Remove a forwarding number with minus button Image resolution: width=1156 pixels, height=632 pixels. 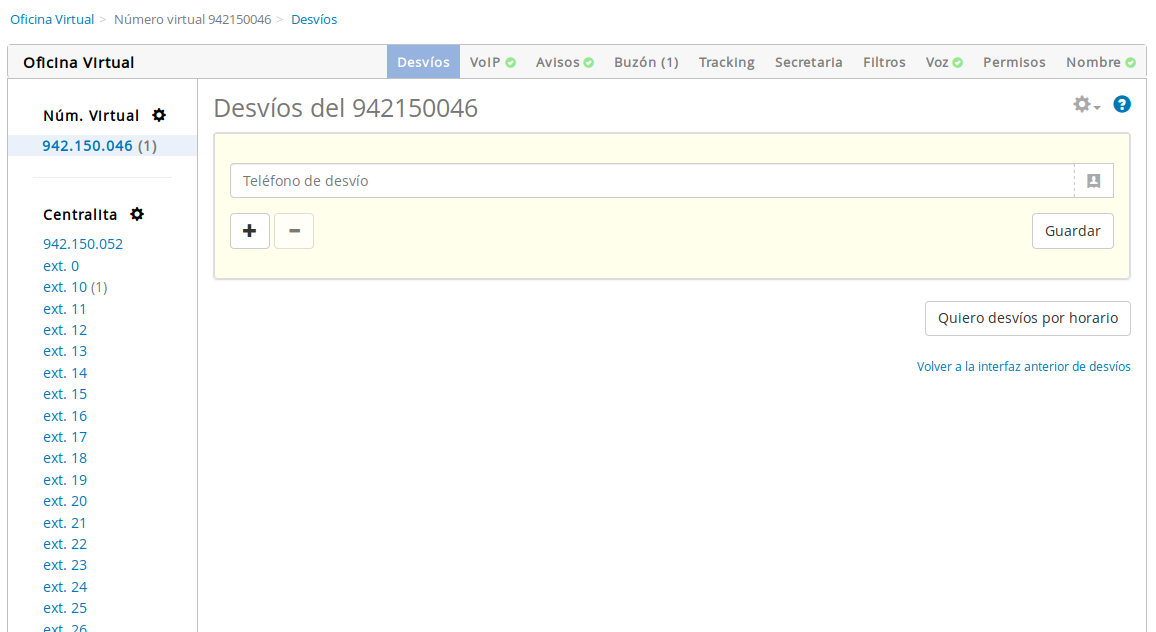coord(294,231)
